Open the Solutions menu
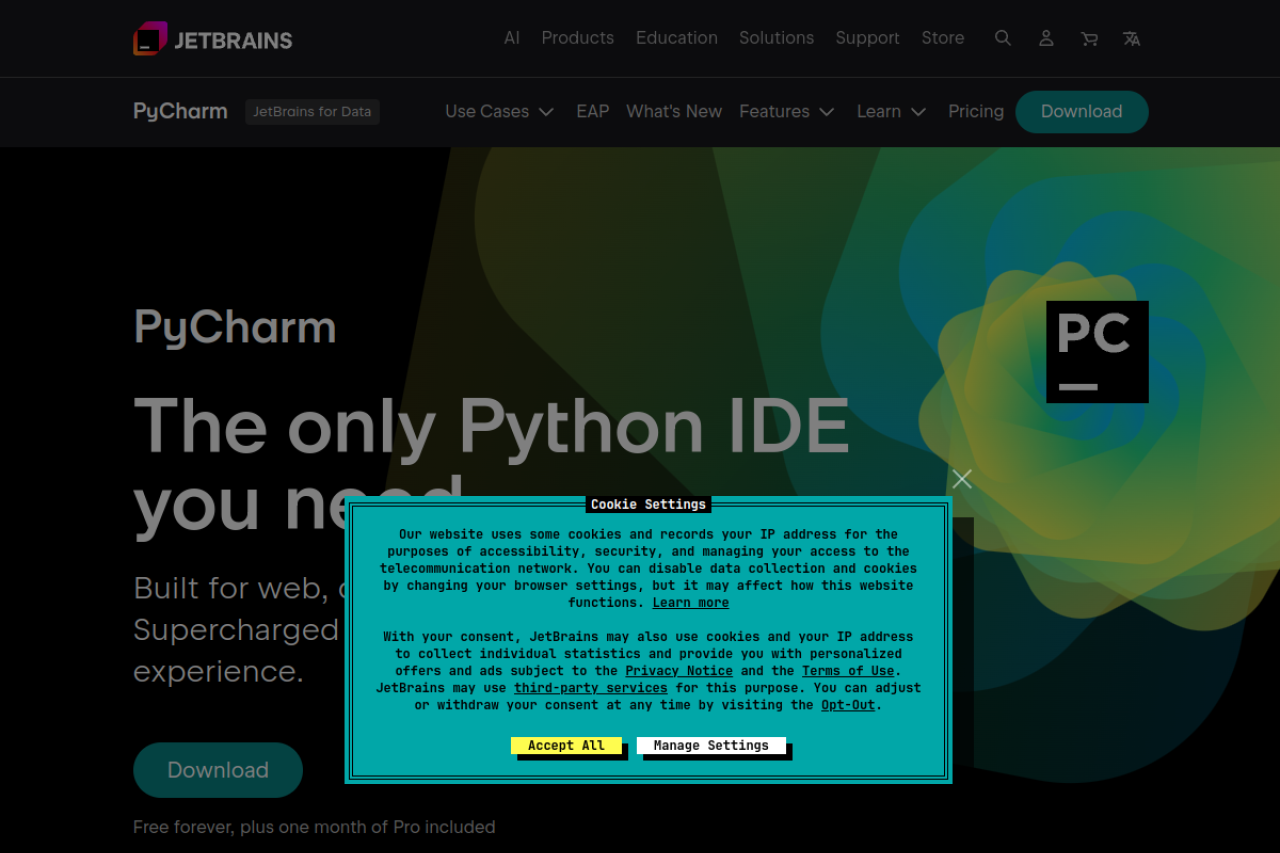1280x853 pixels. [x=776, y=38]
